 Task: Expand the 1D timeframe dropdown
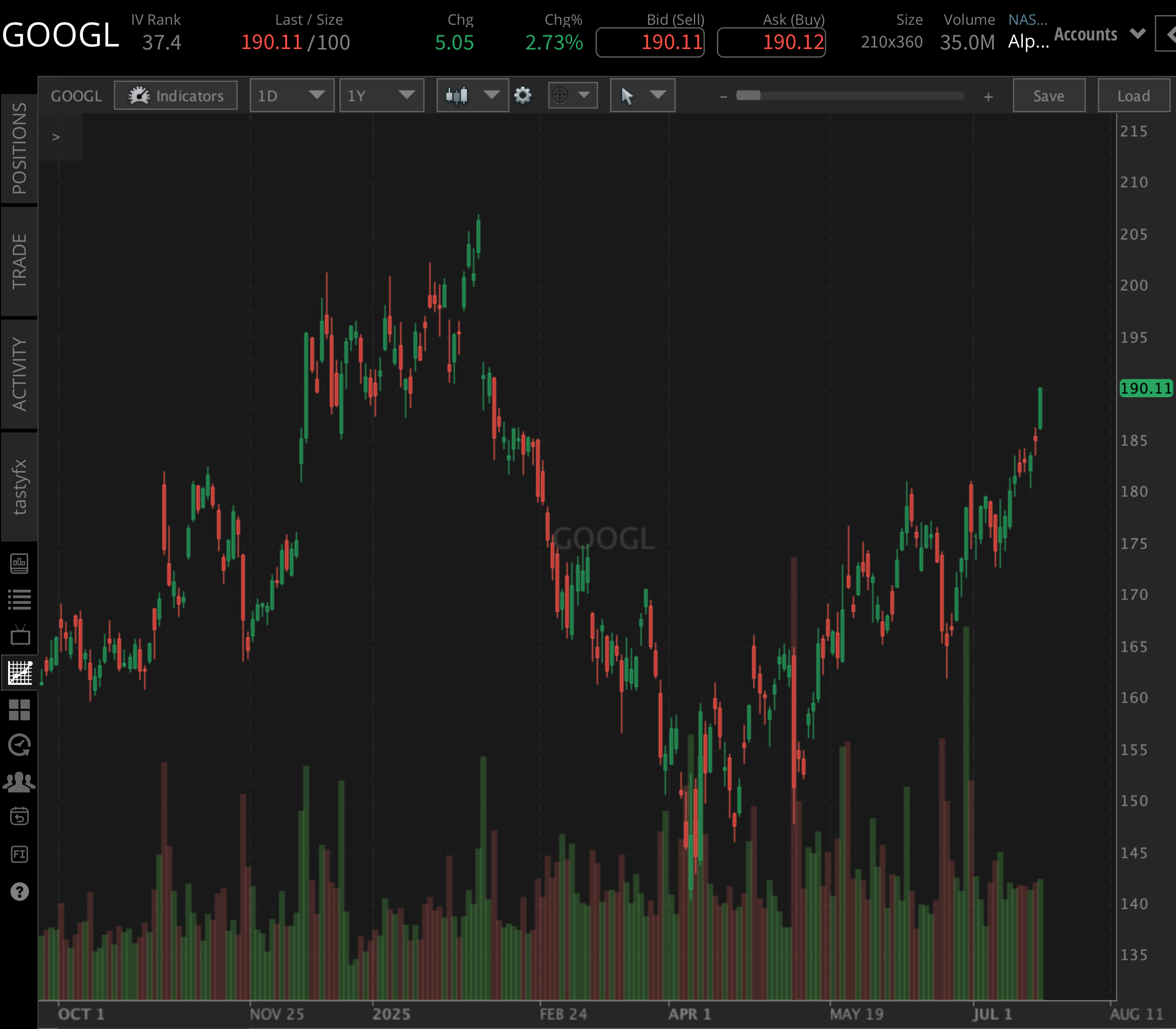point(291,96)
